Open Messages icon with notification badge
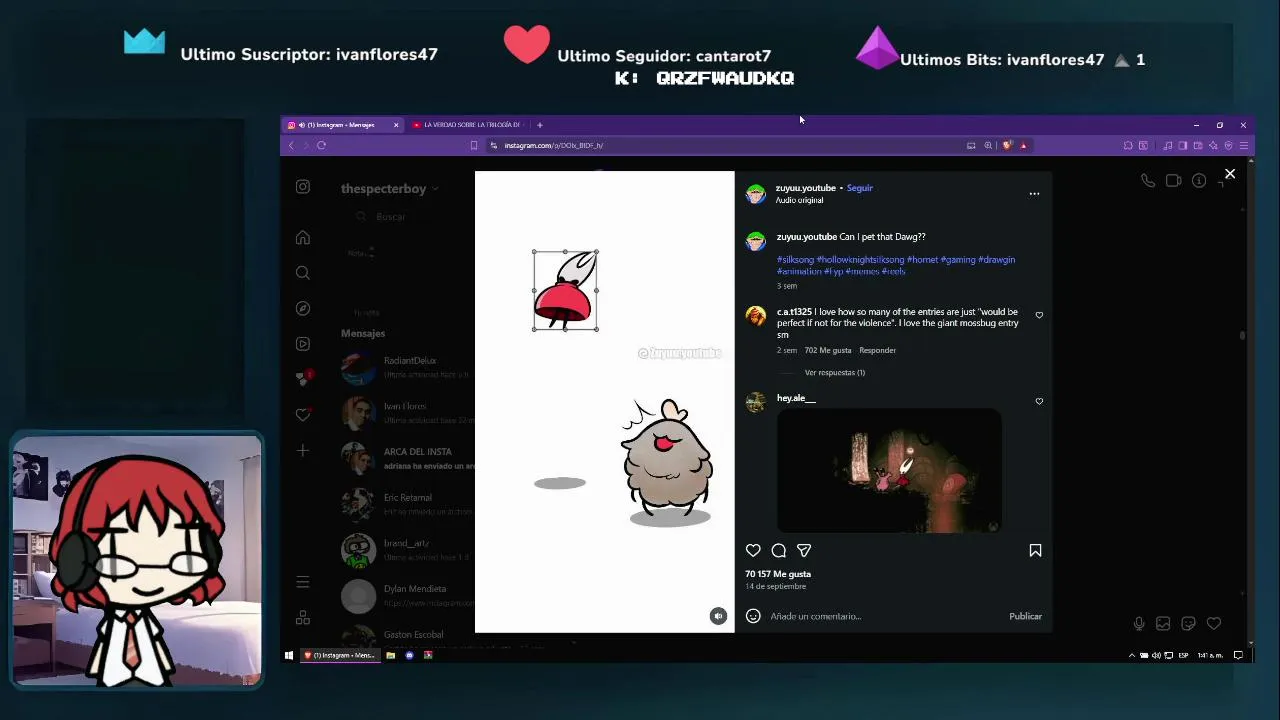 coord(303,379)
